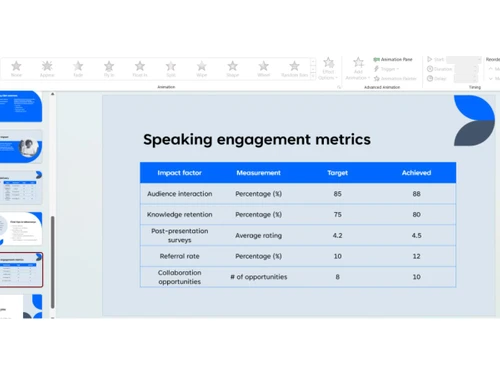Viewport: 500px width, 375px height.
Task: Click the # of opportunities cell
Action: [258, 277]
